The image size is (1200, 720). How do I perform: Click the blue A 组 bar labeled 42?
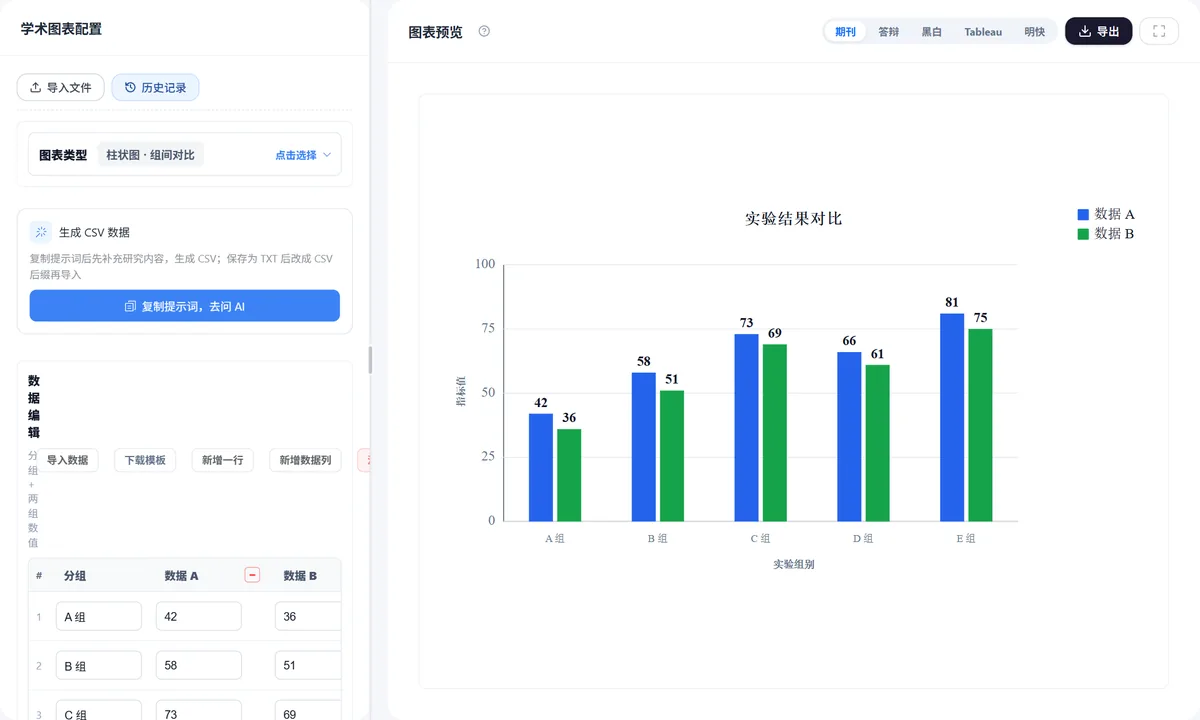pos(541,467)
